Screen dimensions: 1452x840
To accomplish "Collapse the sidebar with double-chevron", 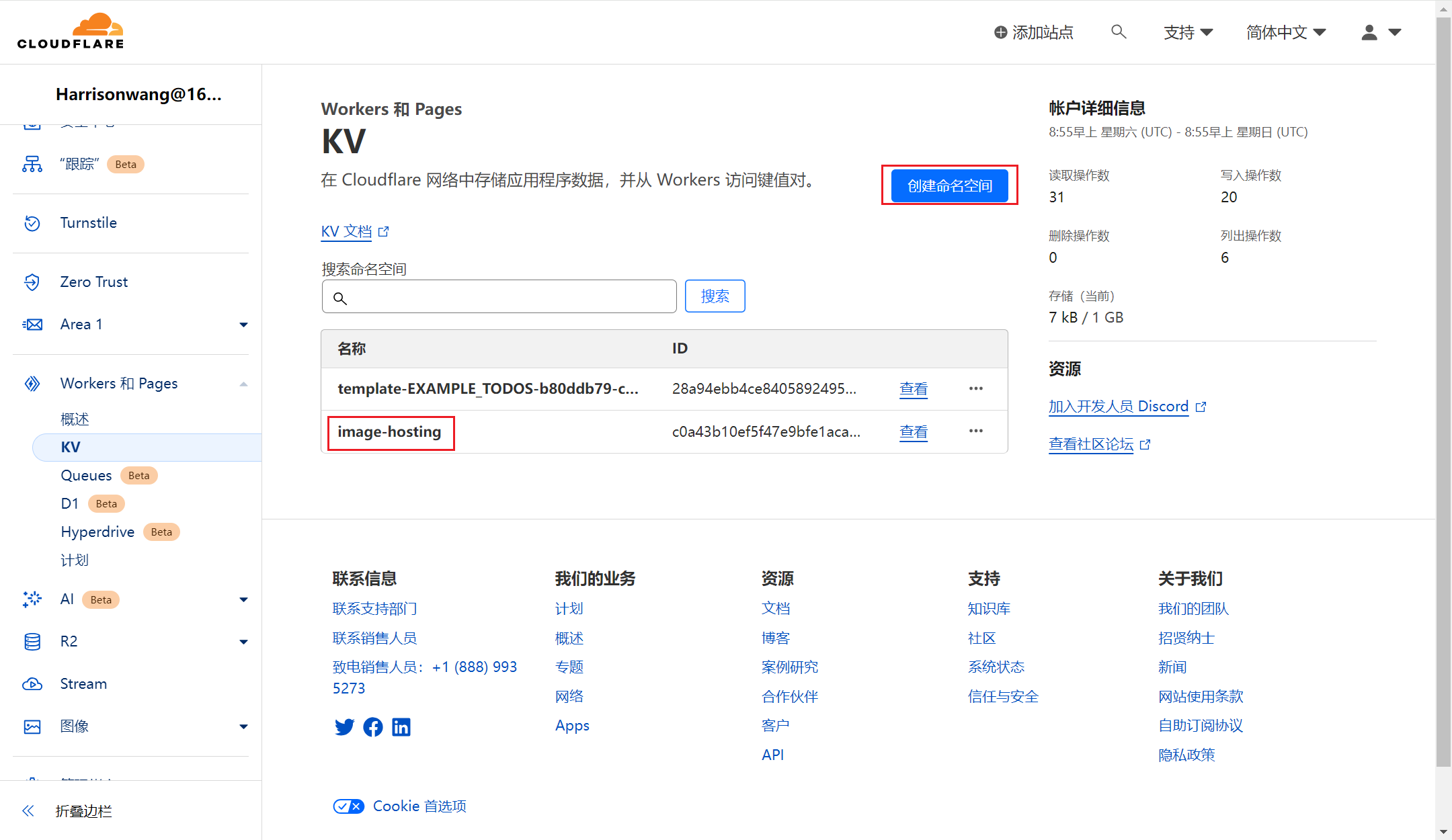I will [x=28, y=811].
